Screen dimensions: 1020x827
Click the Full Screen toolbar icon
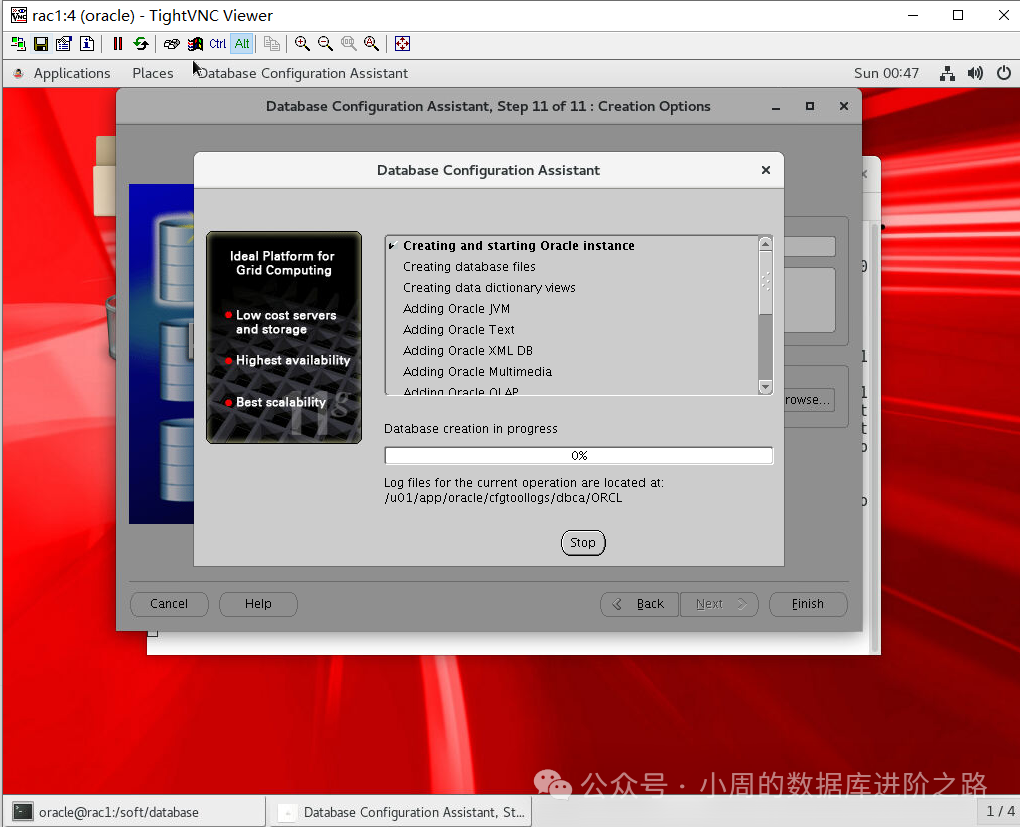[x=403, y=44]
